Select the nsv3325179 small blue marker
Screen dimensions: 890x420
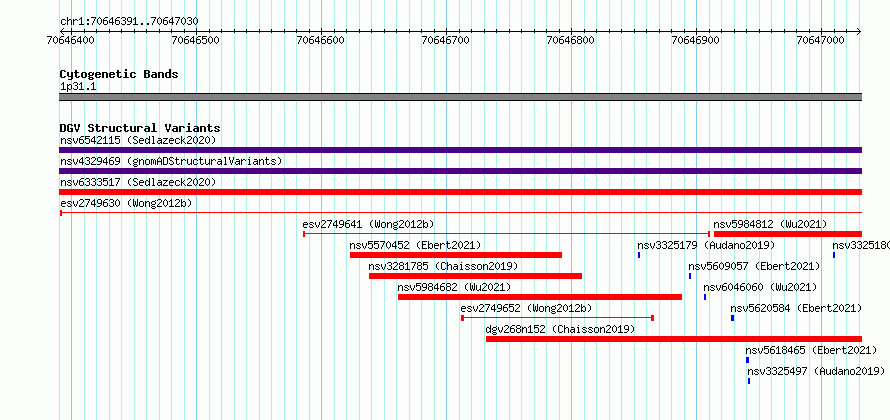[639, 255]
